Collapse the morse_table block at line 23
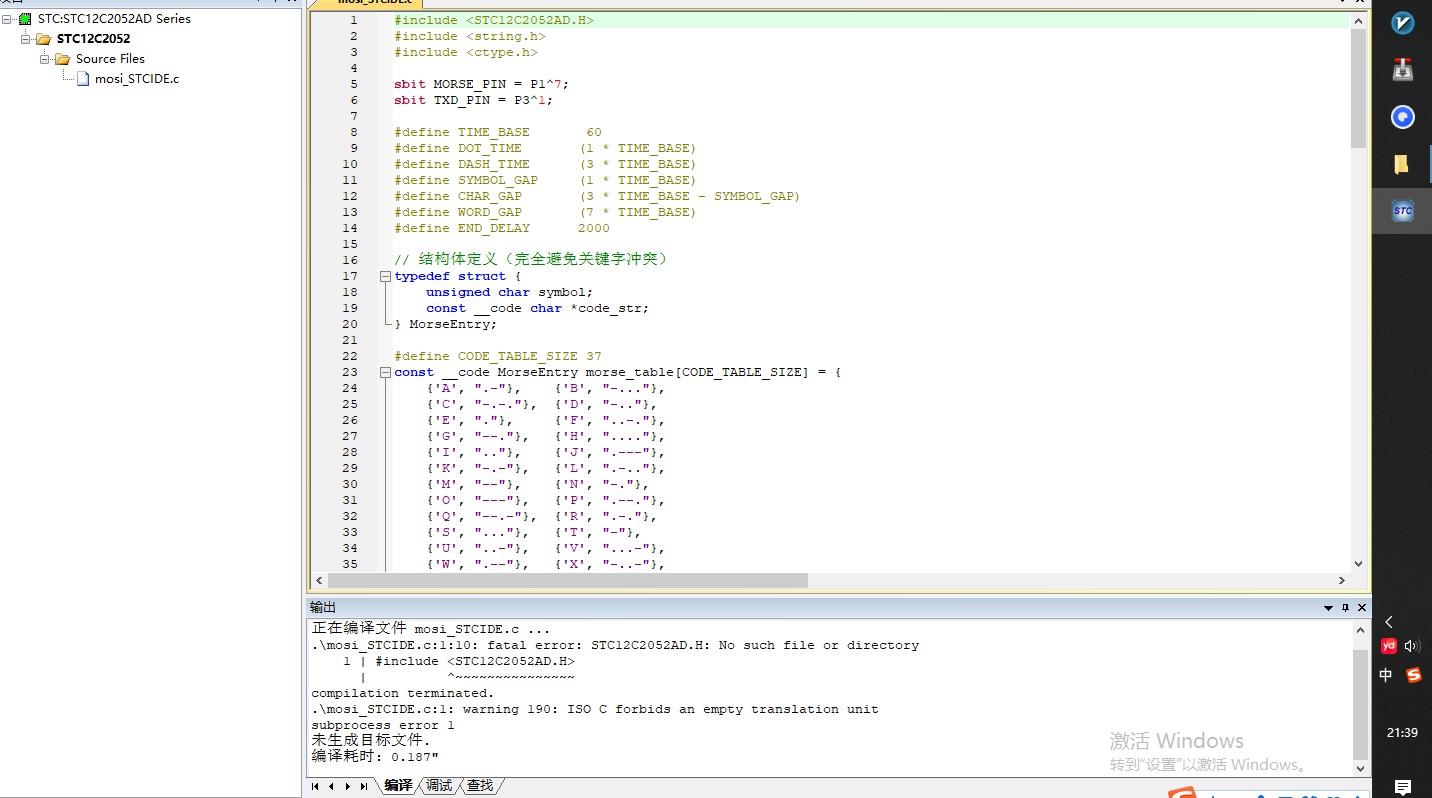1432x798 pixels. (386, 372)
